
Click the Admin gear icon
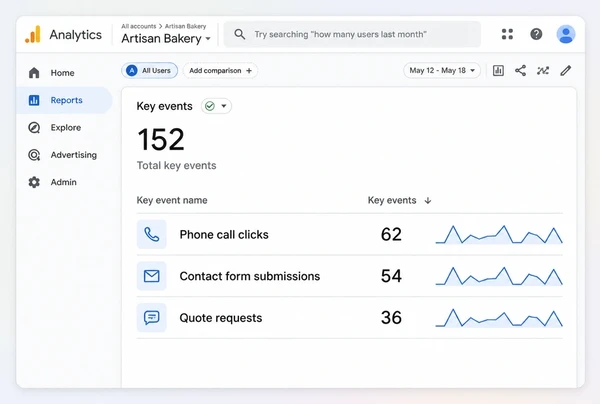(34, 182)
